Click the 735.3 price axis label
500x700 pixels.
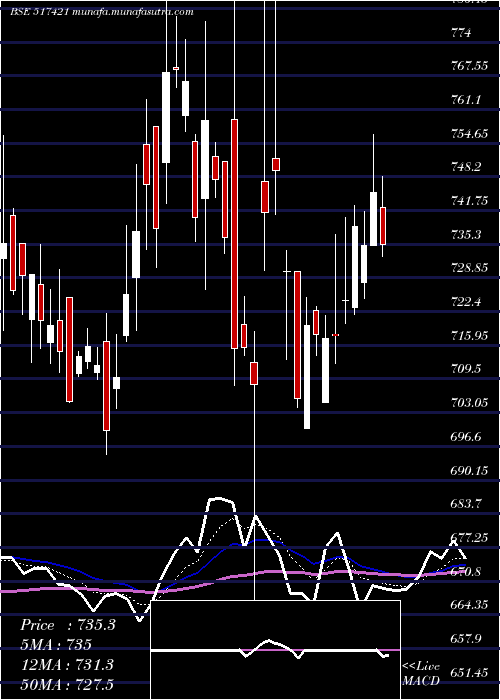pos(465,234)
